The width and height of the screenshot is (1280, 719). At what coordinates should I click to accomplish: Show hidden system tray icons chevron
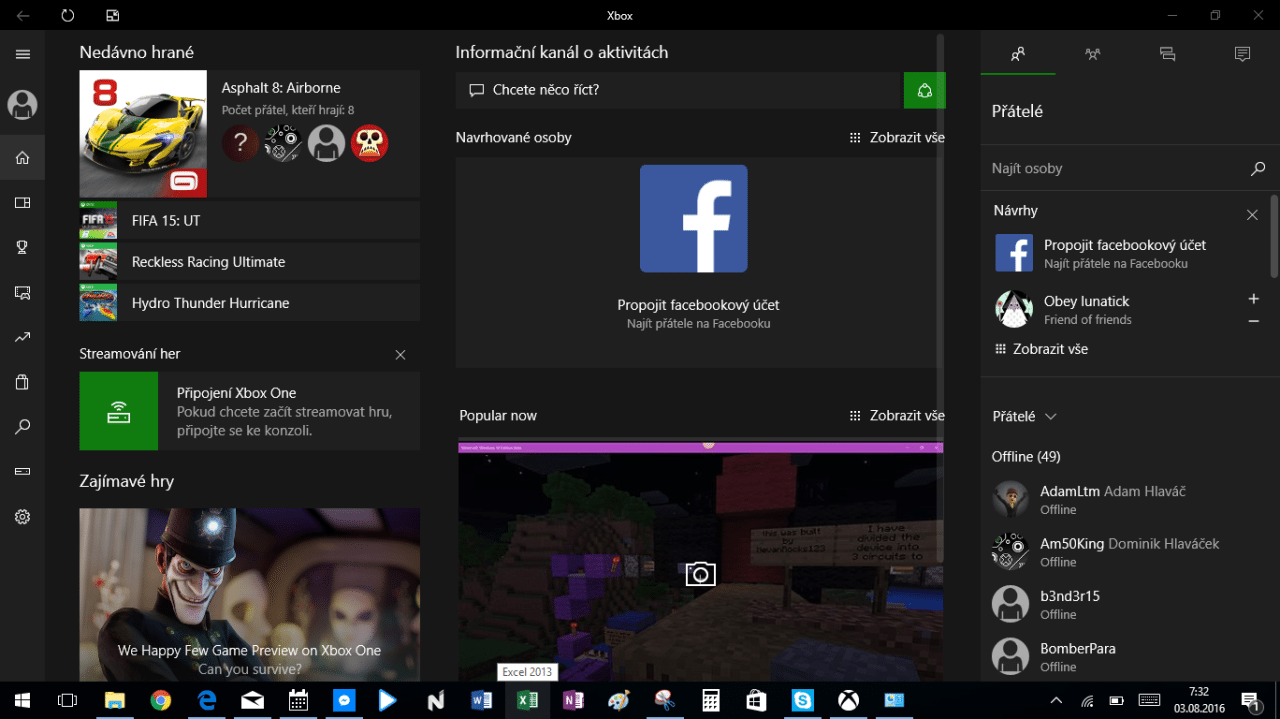pyautogui.click(x=1056, y=700)
